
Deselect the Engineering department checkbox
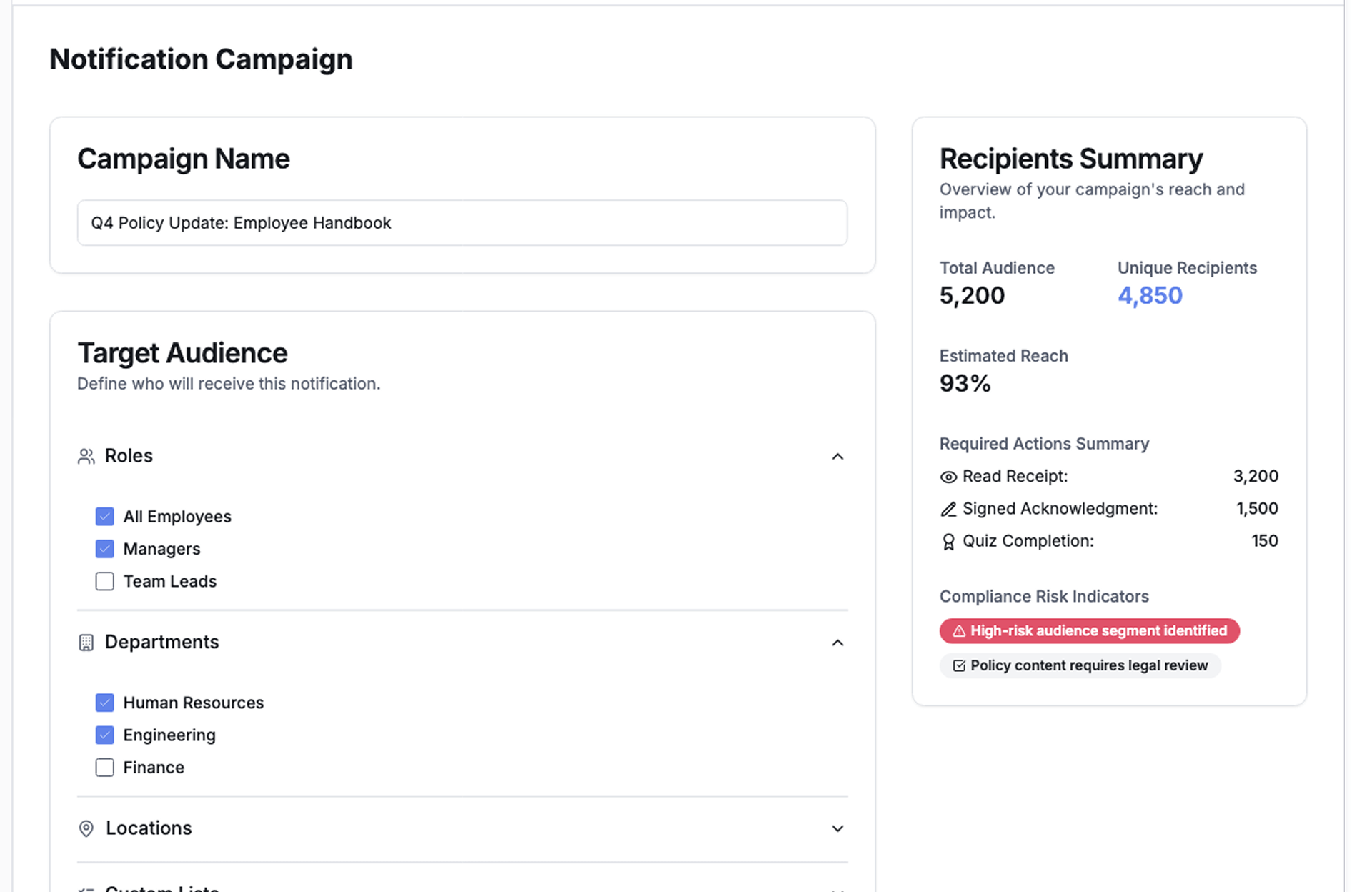pyautogui.click(x=104, y=735)
